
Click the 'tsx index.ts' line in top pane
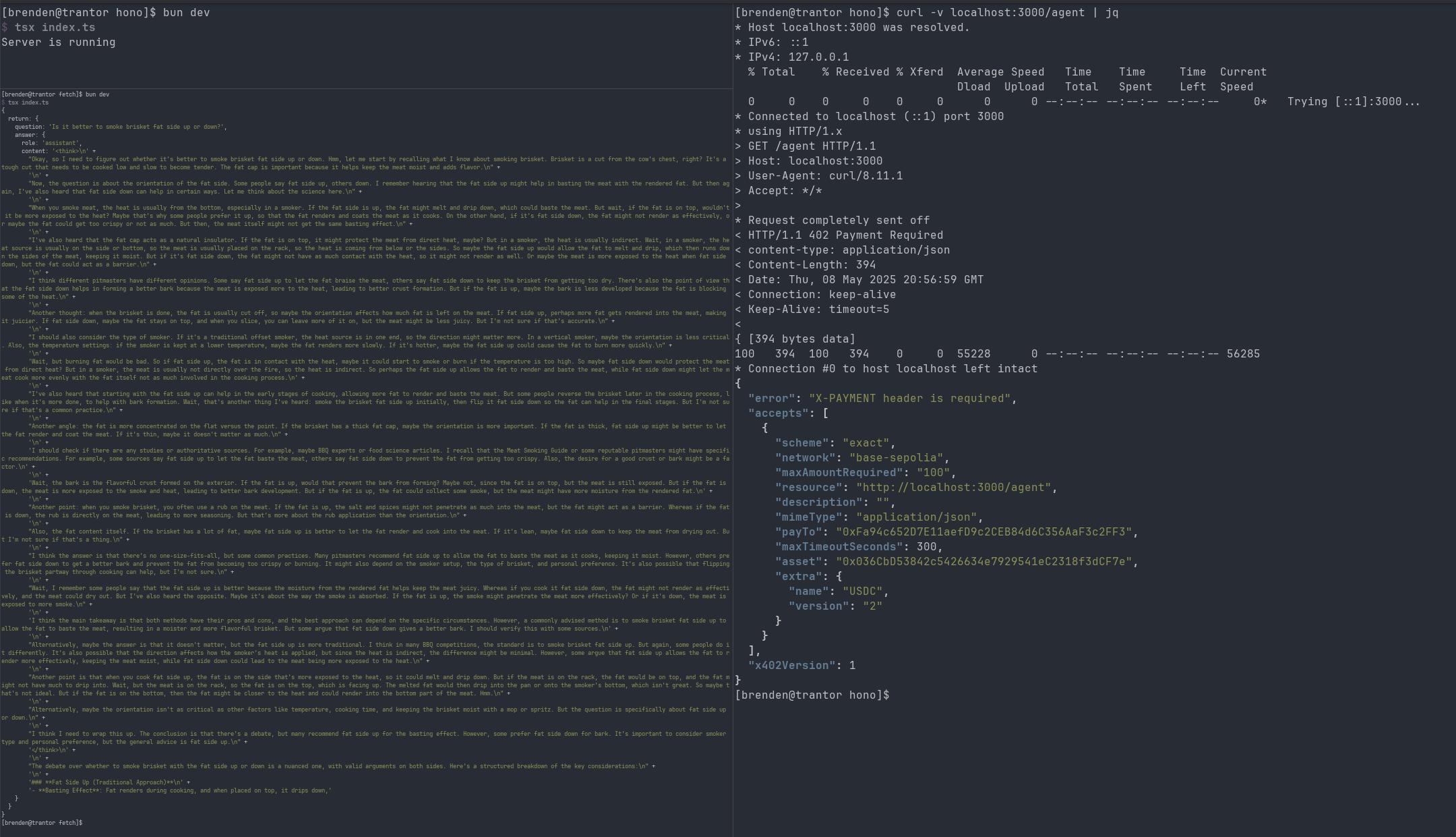[x=55, y=28]
